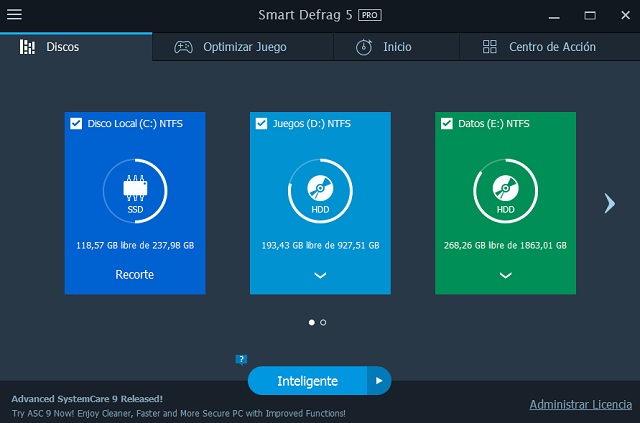Click Recorte on drive C card
Viewport: 640px width, 423px height.
[135, 274]
